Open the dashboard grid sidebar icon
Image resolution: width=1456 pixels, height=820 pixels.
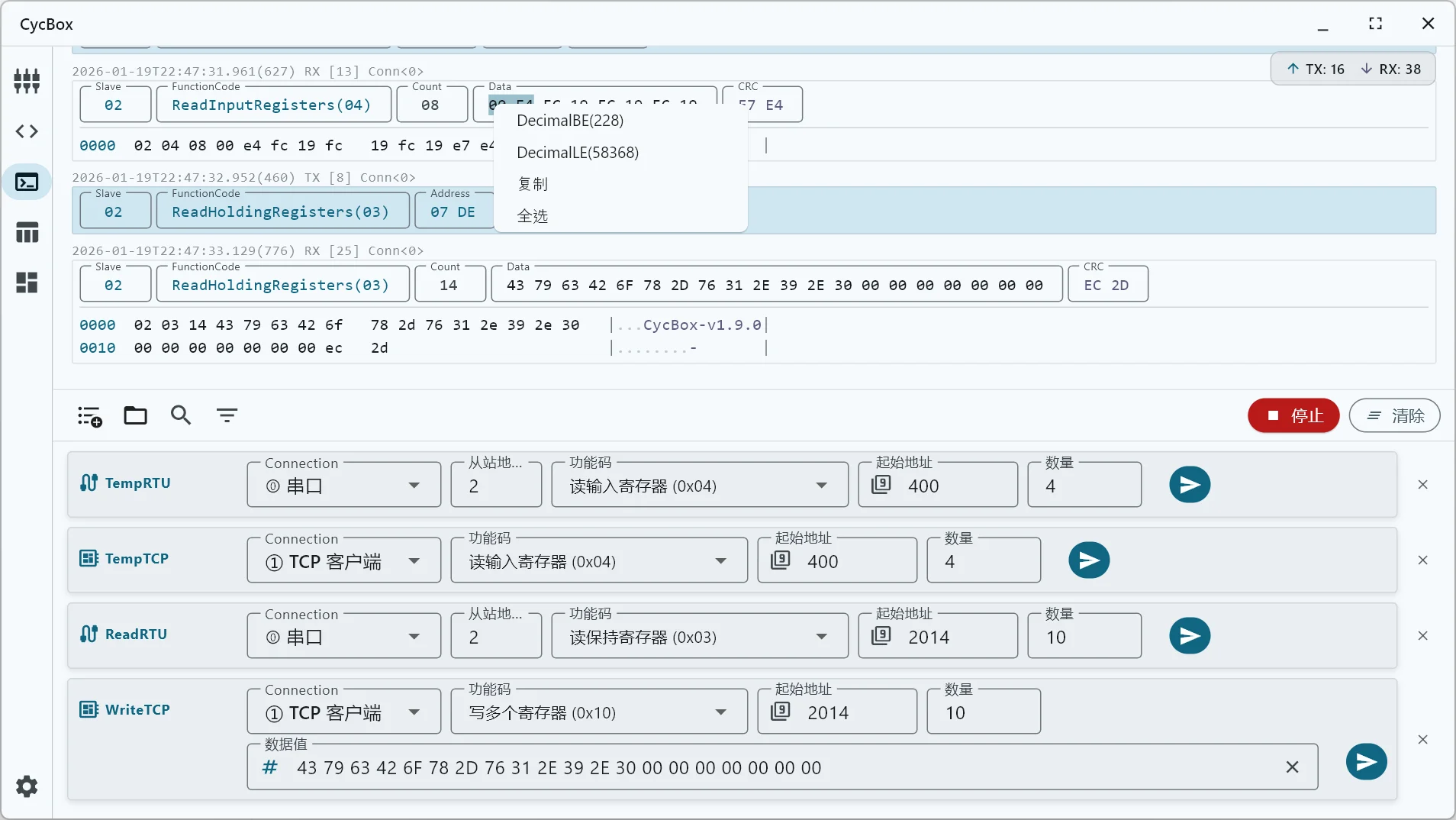click(27, 282)
